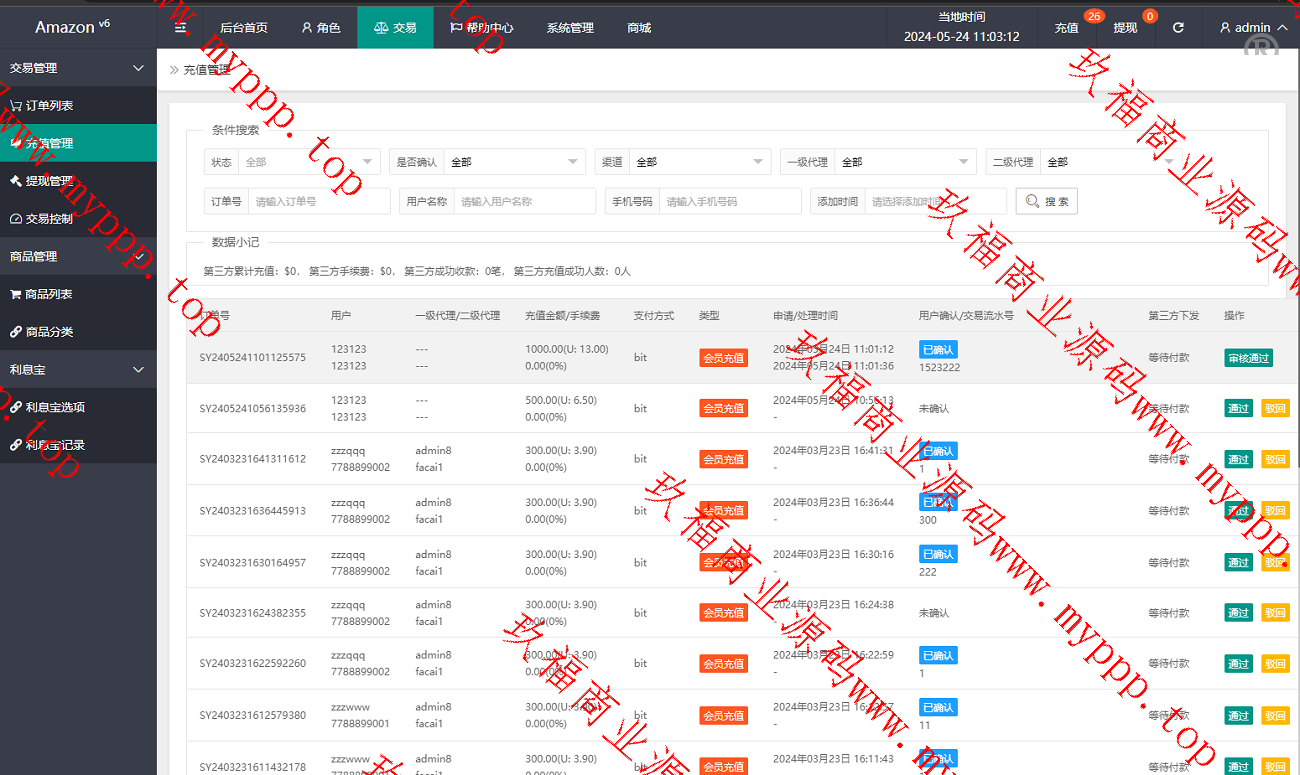Open 利息宝选项 in the sidebar
Image resolution: width=1300 pixels, height=775 pixels.
click(55, 407)
